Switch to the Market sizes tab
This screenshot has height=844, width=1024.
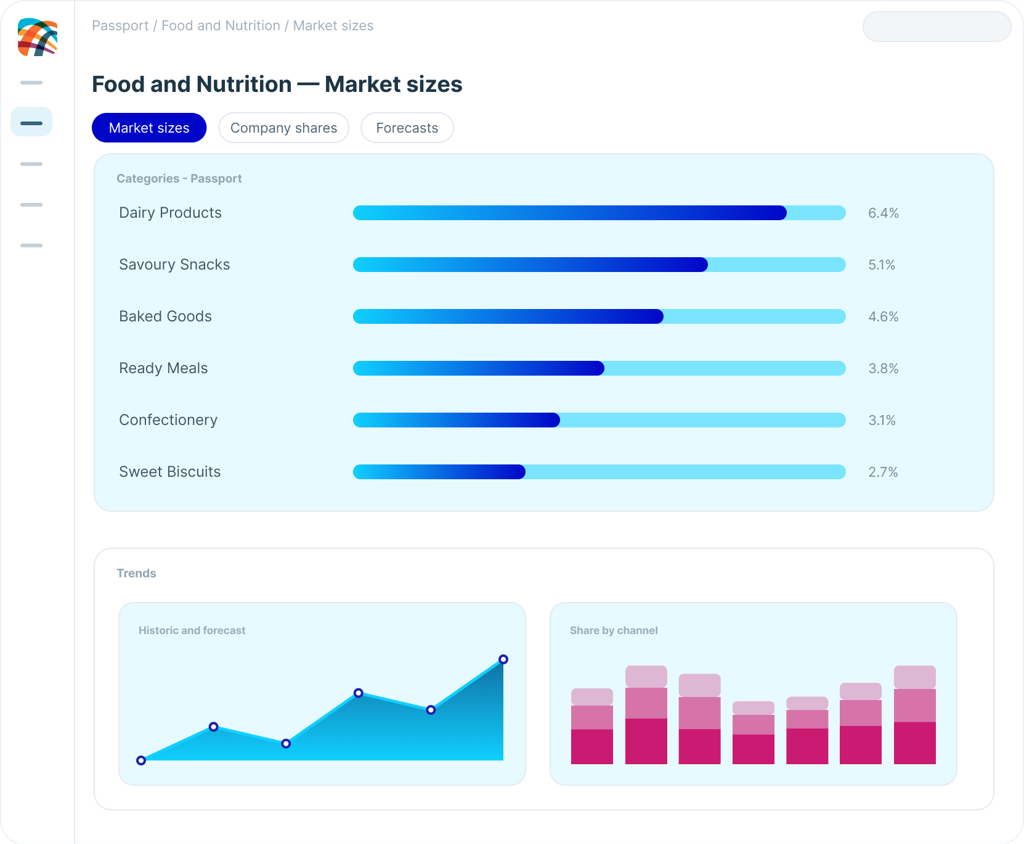149,128
